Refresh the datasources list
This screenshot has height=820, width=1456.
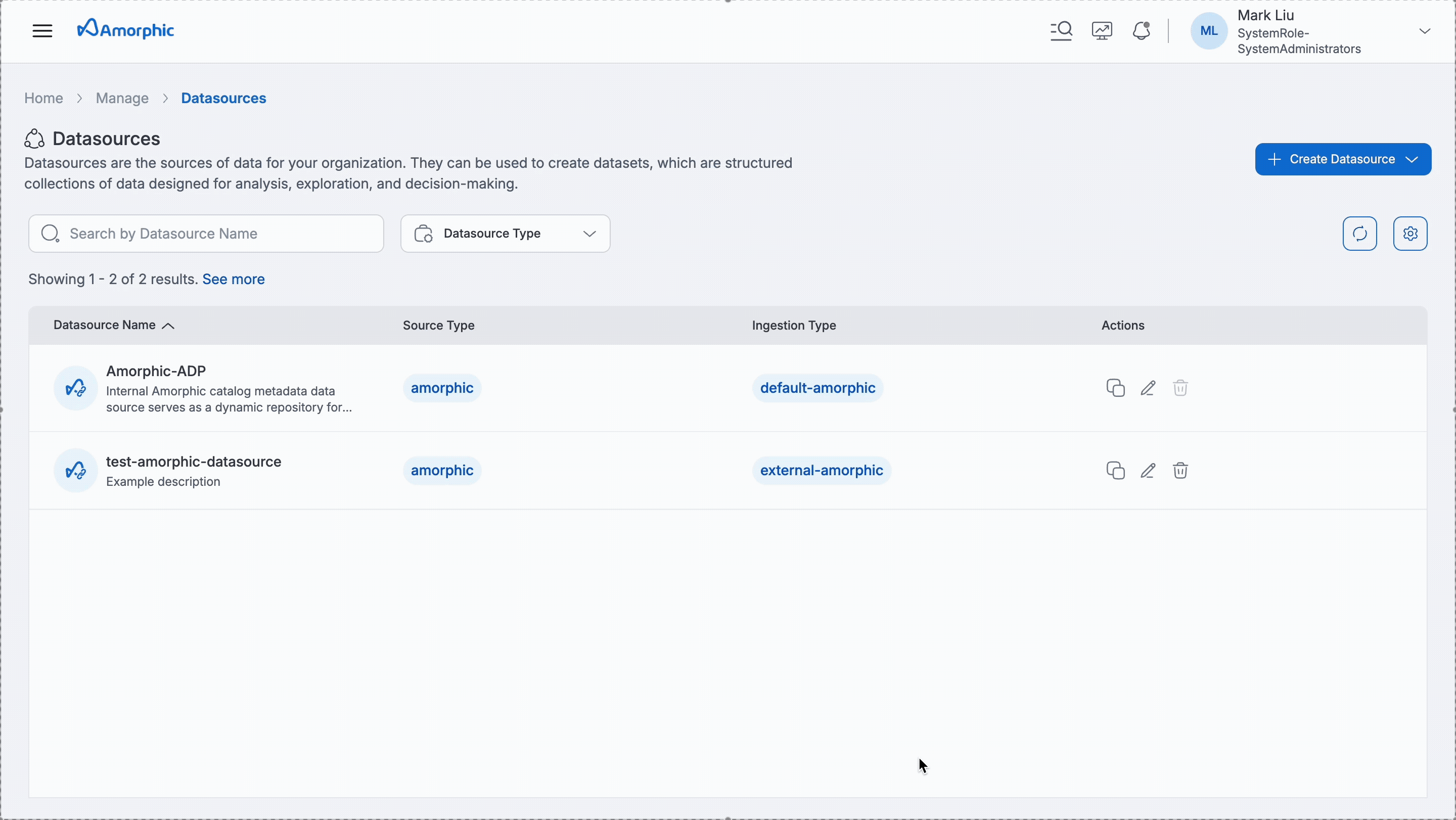(x=1359, y=234)
